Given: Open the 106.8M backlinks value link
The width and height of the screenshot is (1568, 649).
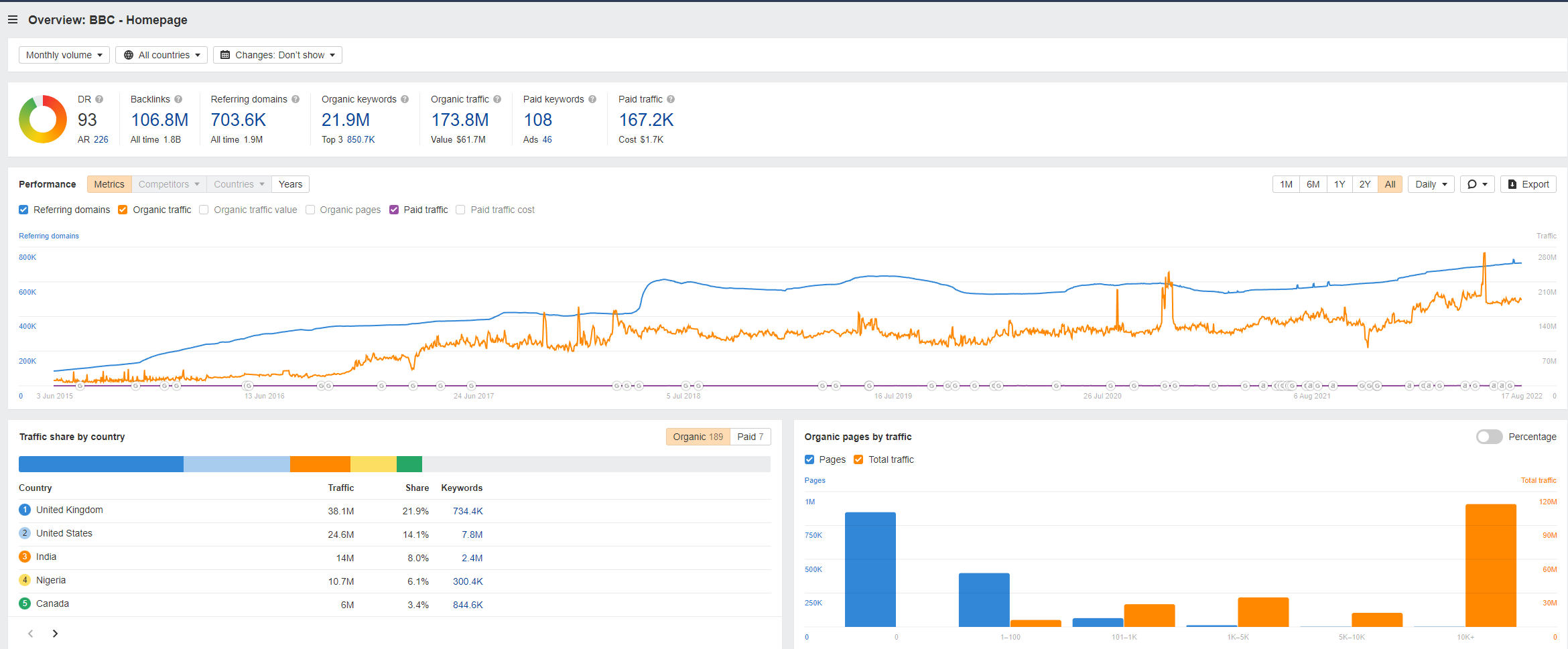Looking at the screenshot, I should tap(159, 120).
